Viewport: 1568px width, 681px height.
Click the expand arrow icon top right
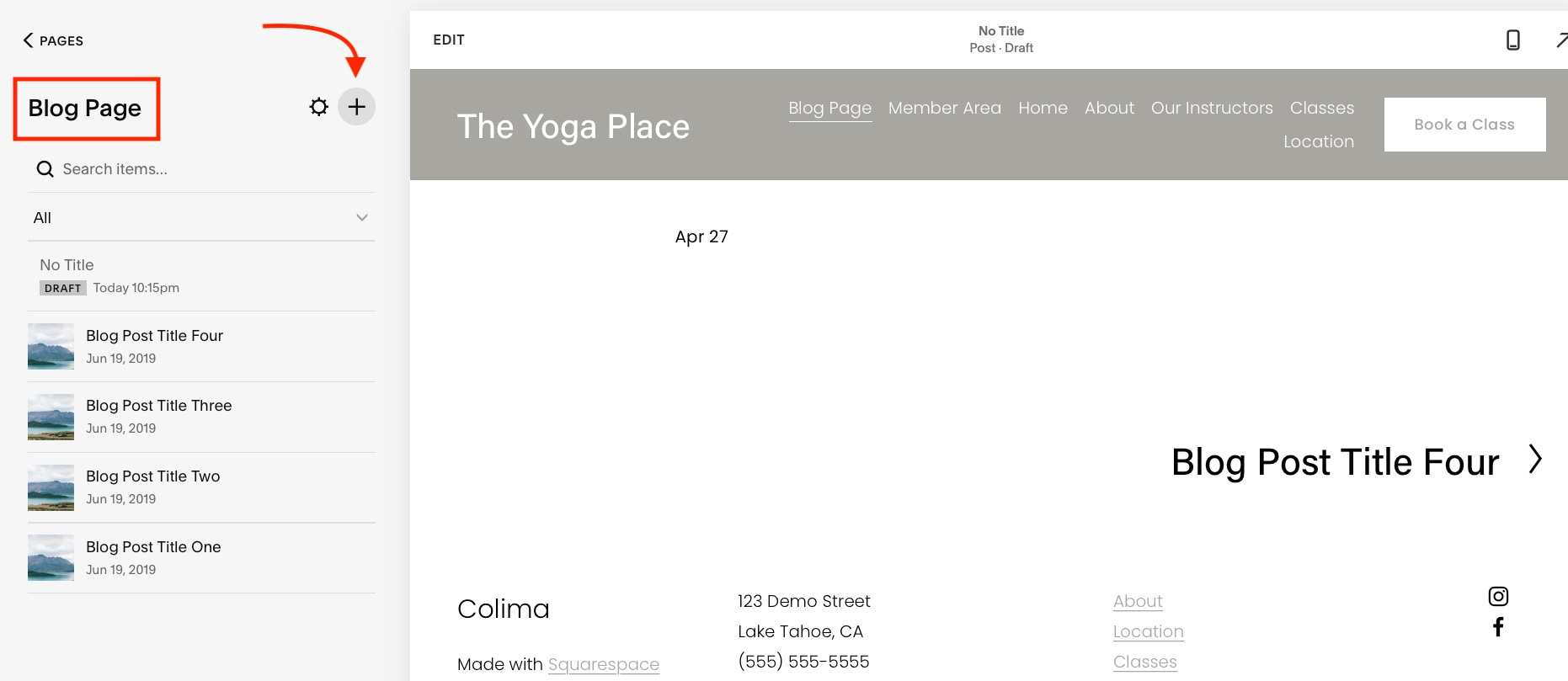[x=1560, y=40]
